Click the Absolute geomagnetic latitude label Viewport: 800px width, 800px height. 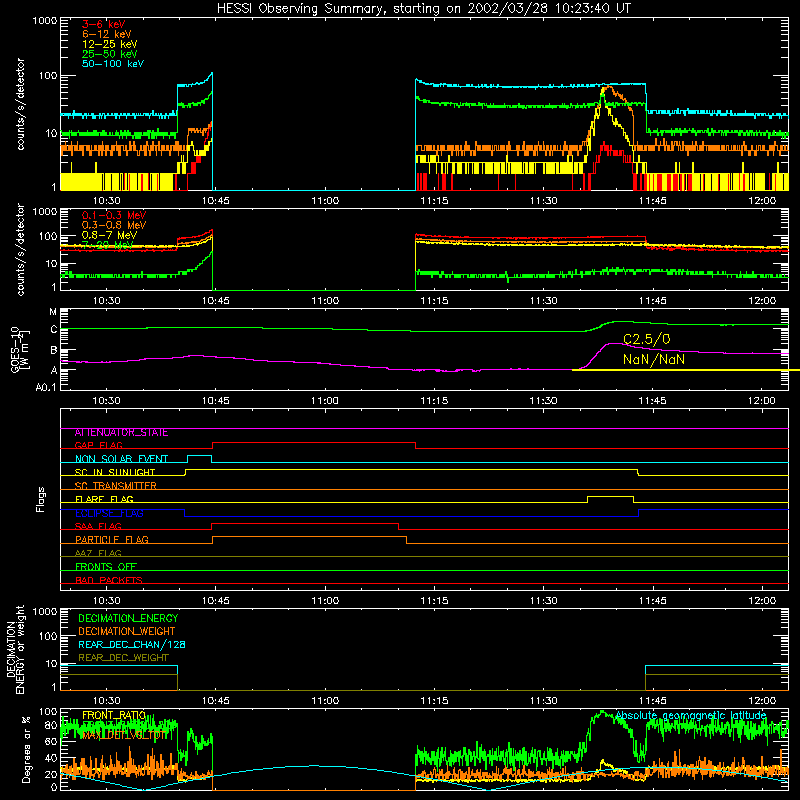690,715
